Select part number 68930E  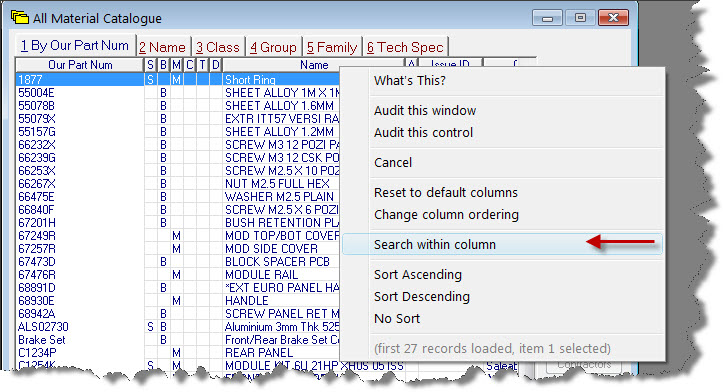tap(36, 301)
